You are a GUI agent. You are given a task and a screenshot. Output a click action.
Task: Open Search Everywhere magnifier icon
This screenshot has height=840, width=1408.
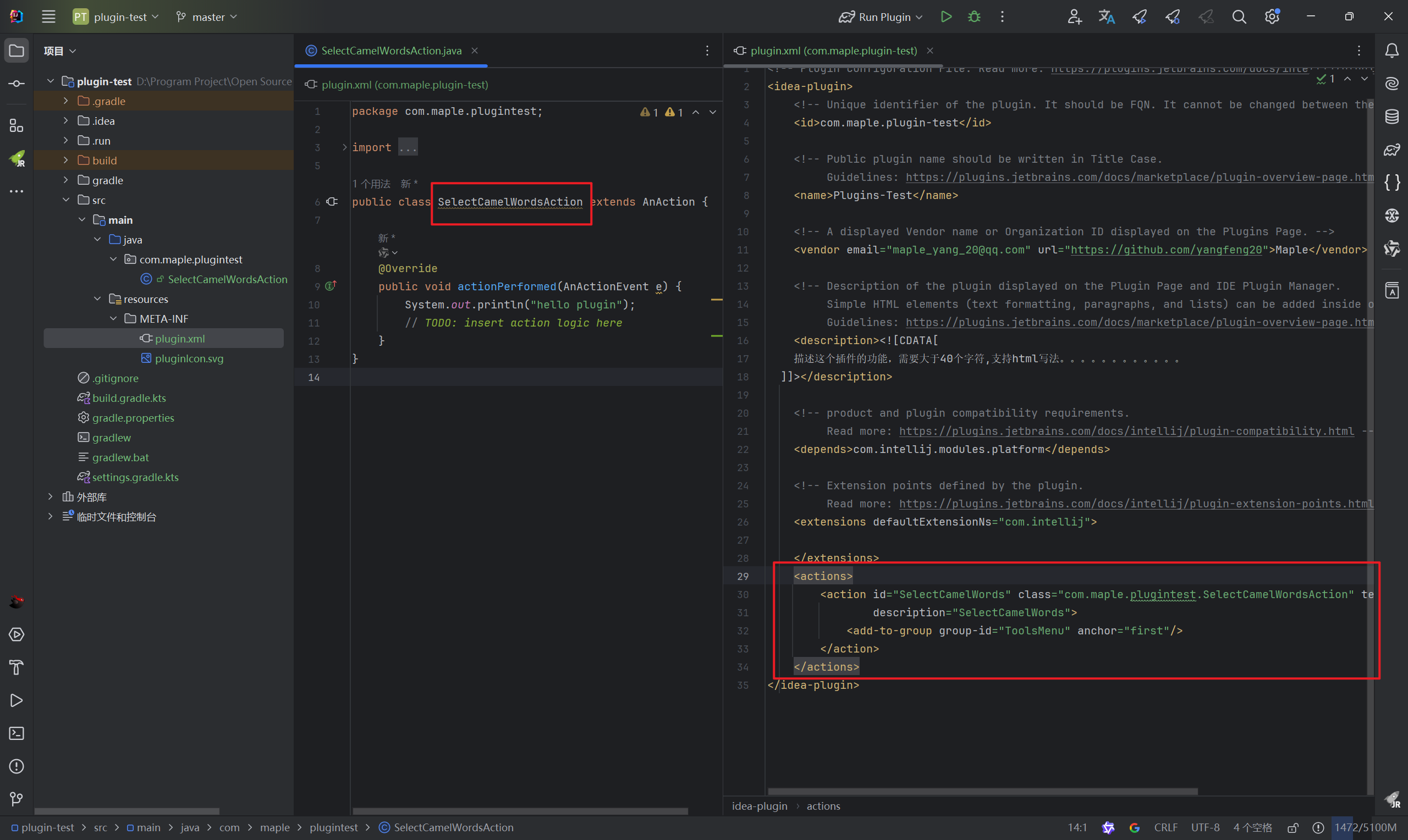(1239, 17)
